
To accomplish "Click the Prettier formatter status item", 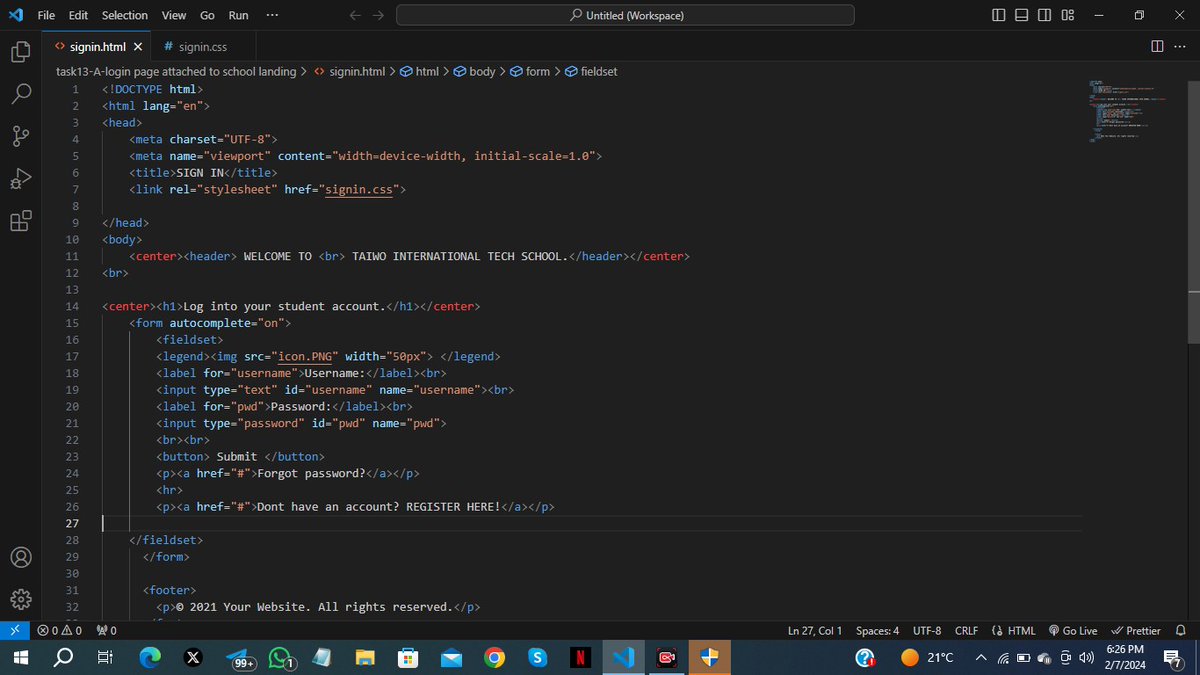I will coord(1135,631).
